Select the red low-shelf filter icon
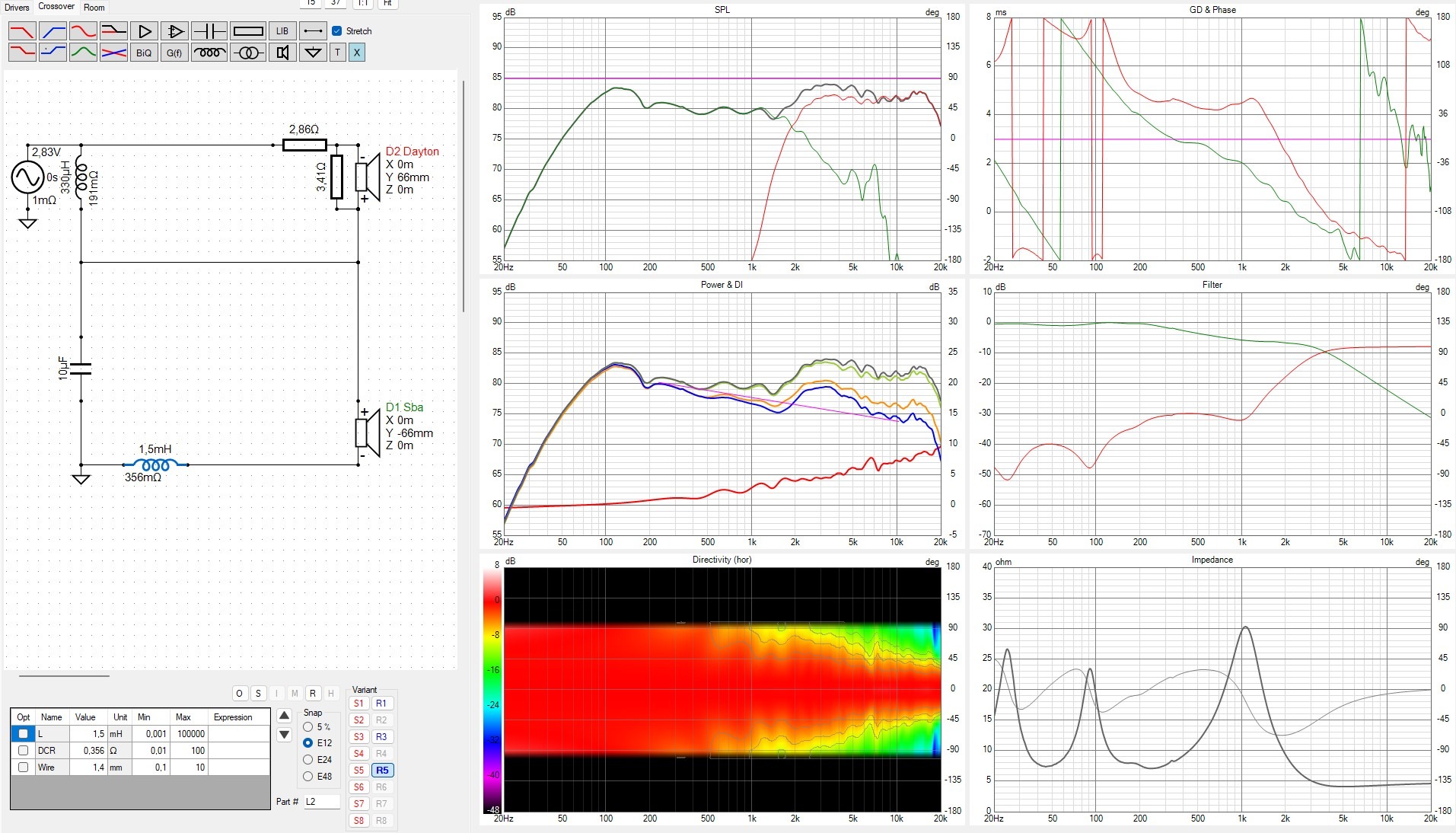 22,53
